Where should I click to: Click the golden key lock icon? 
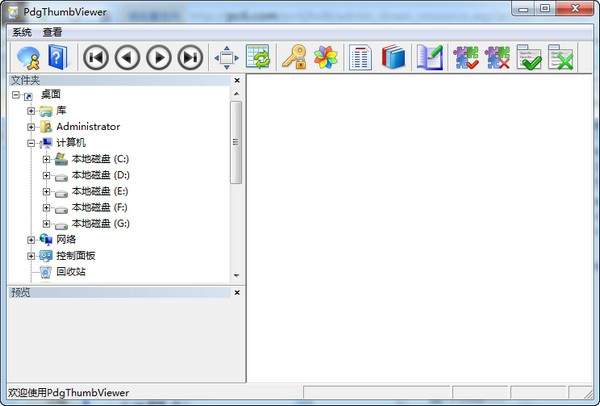294,57
